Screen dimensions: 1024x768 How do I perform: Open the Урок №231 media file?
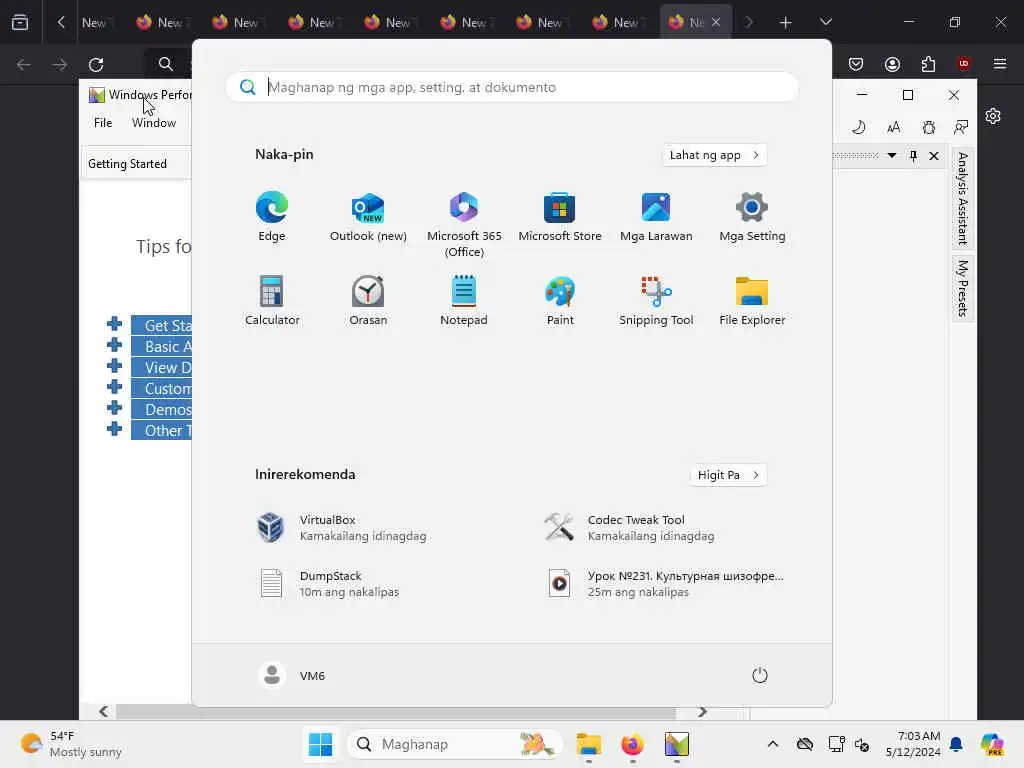tap(663, 583)
